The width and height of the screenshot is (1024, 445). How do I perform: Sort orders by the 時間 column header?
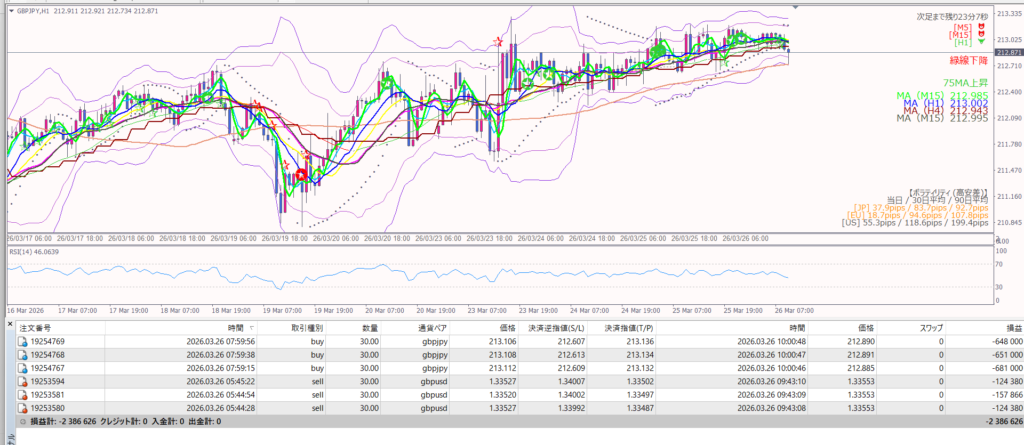235,327
